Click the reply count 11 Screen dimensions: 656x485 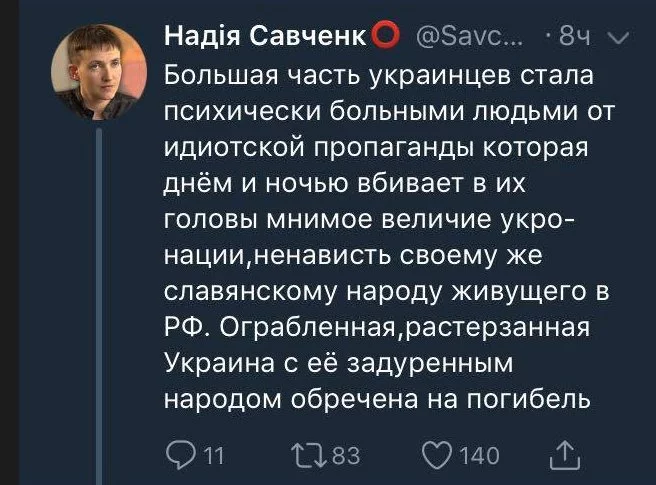(x=213, y=456)
